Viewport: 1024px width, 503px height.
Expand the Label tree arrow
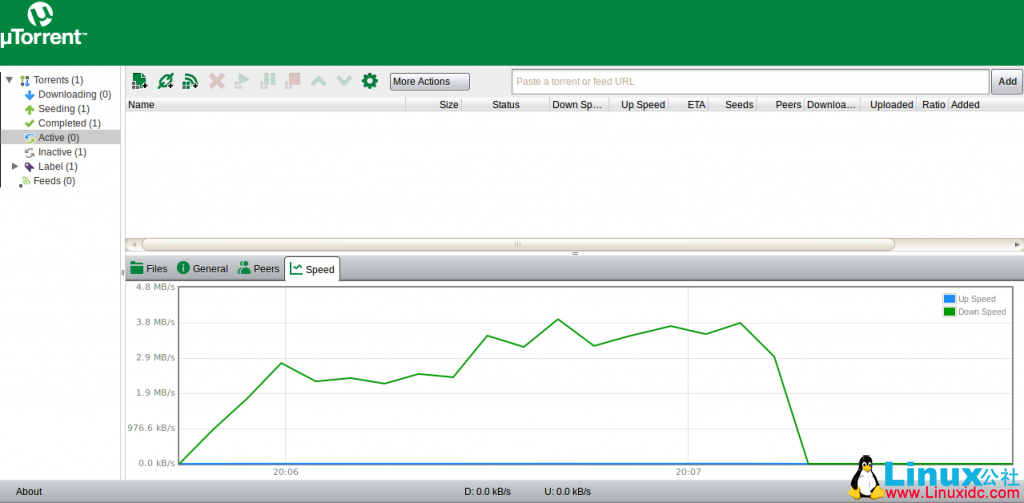15,166
